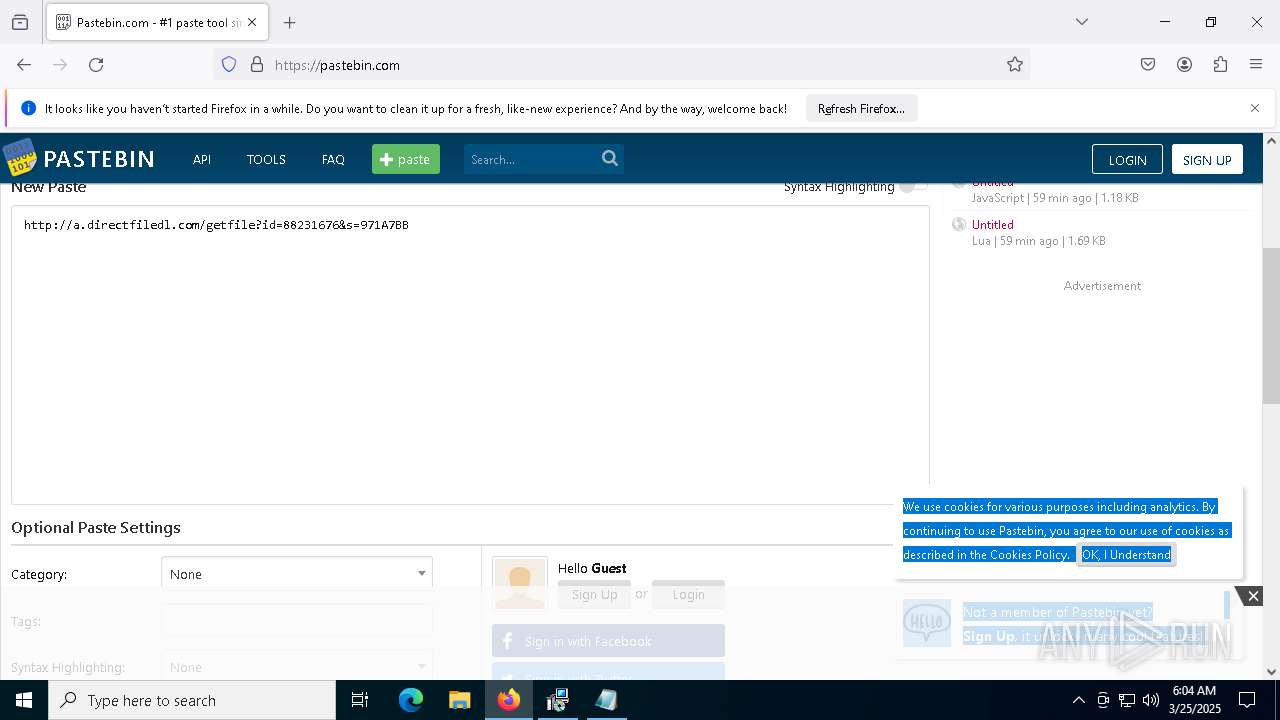The height and width of the screenshot is (720, 1280).
Task: Open the Lua Untitled paste link
Action: (992, 225)
